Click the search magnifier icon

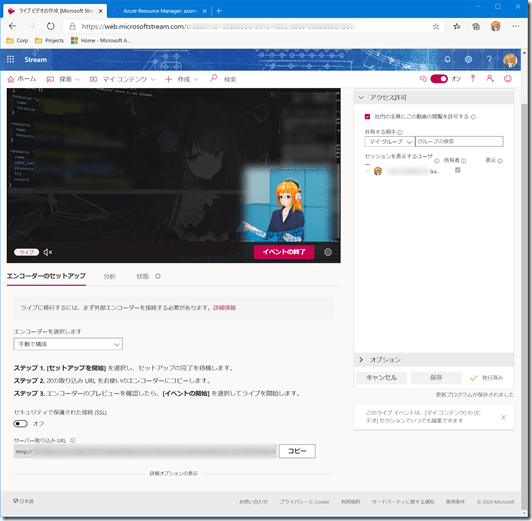(213, 78)
